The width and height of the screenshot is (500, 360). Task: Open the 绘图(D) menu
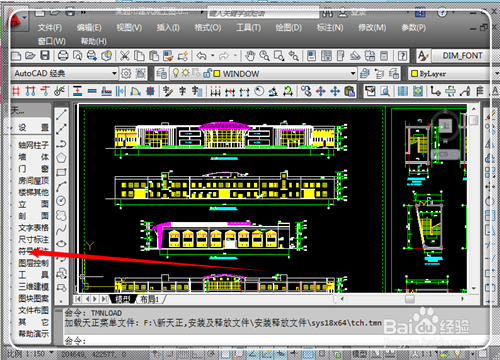[288, 28]
